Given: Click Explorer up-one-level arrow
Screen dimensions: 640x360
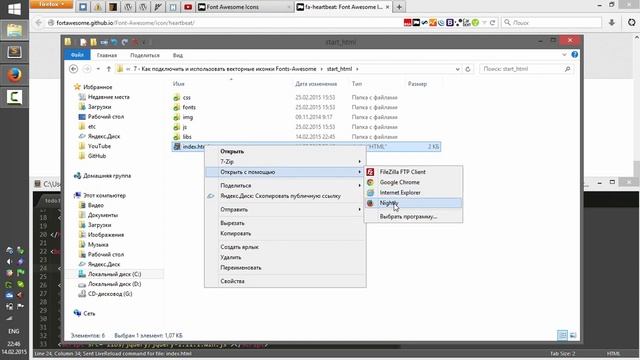Looking at the screenshot, I should pyautogui.click(x=109, y=69).
